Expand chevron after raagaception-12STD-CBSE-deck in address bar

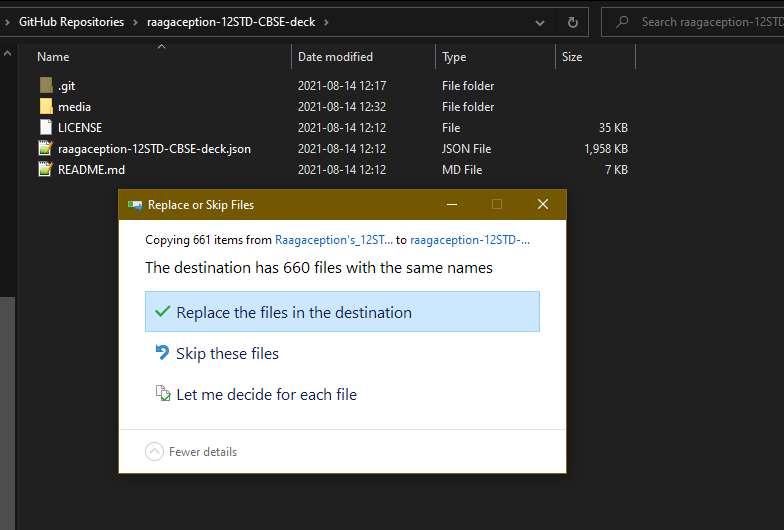click(326, 21)
